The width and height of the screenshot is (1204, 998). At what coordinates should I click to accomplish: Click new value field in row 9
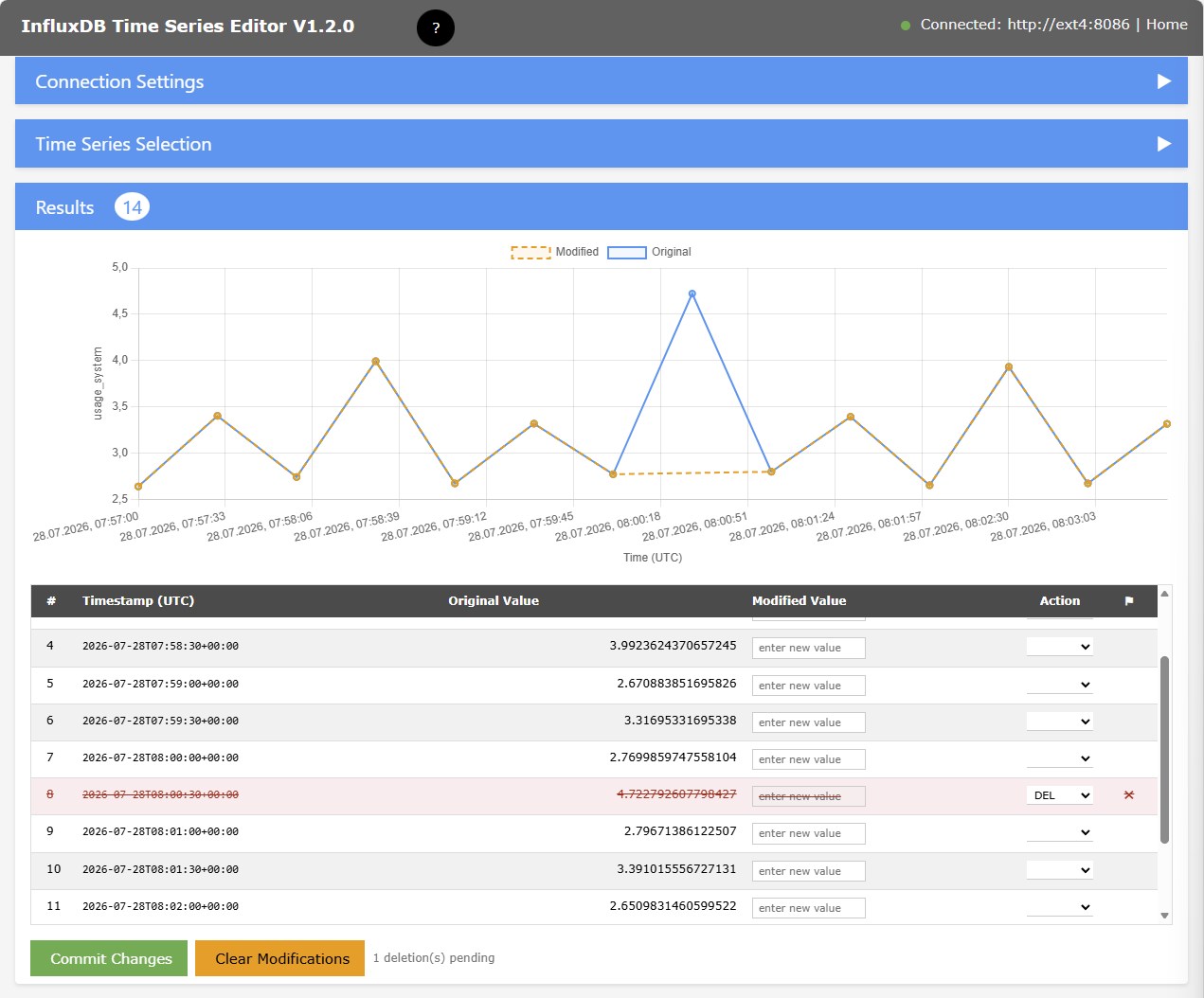point(808,833)
